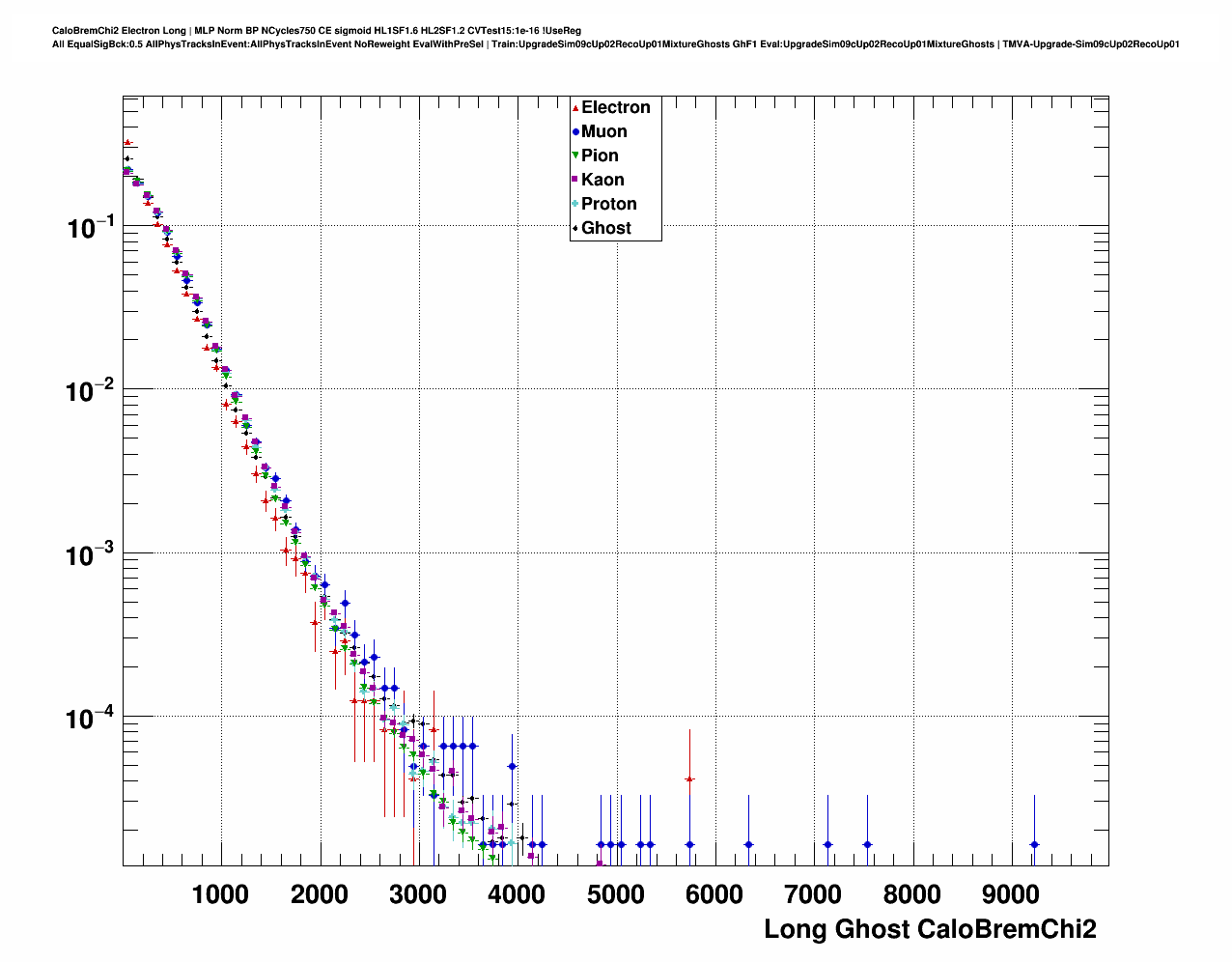Image resolution: width=1232 pixels, height=962 pixels.
Task: Select the rightmost blue Muon point past 9000
Action: [1034, 844]
